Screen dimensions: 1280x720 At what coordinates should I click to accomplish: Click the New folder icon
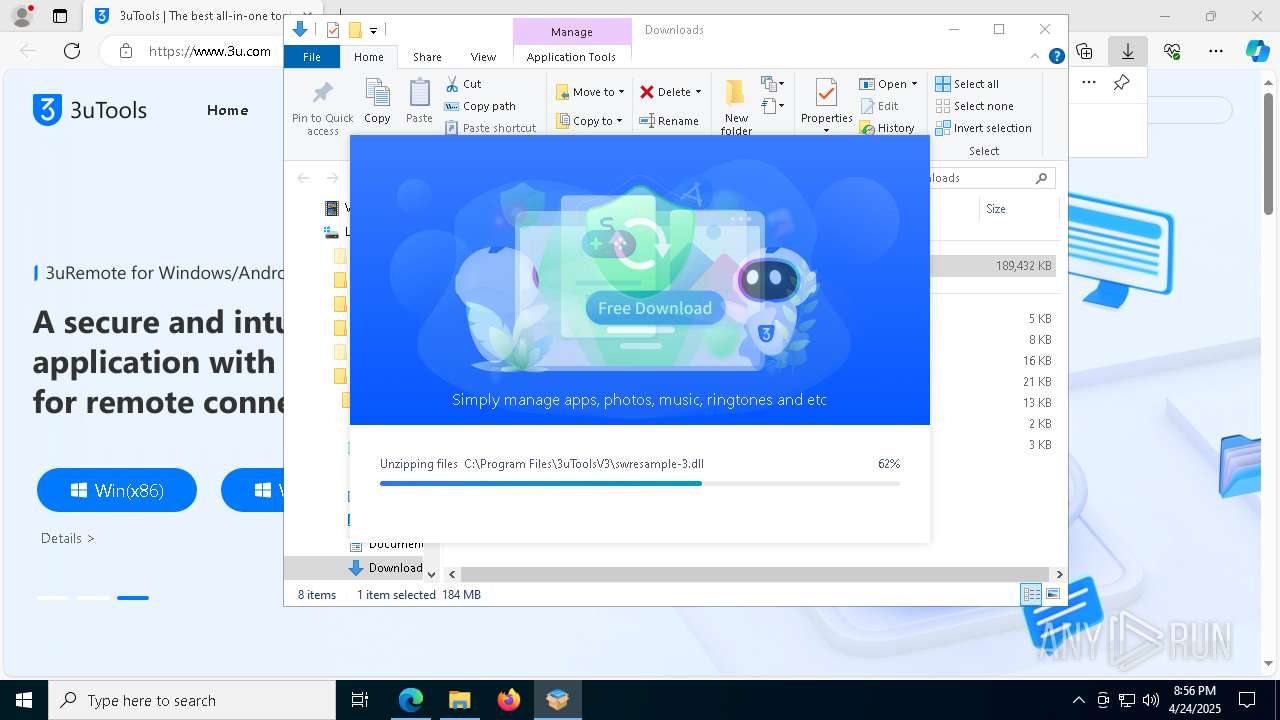tap(736, 93)
